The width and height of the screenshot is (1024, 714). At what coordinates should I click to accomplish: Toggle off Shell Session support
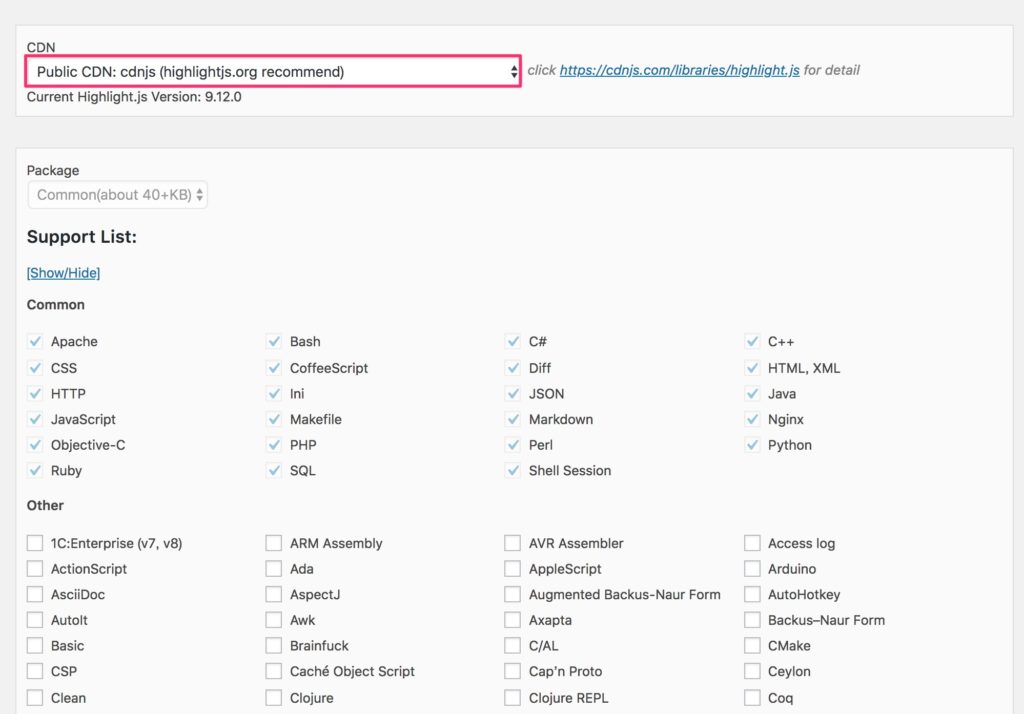pos(513,470)
